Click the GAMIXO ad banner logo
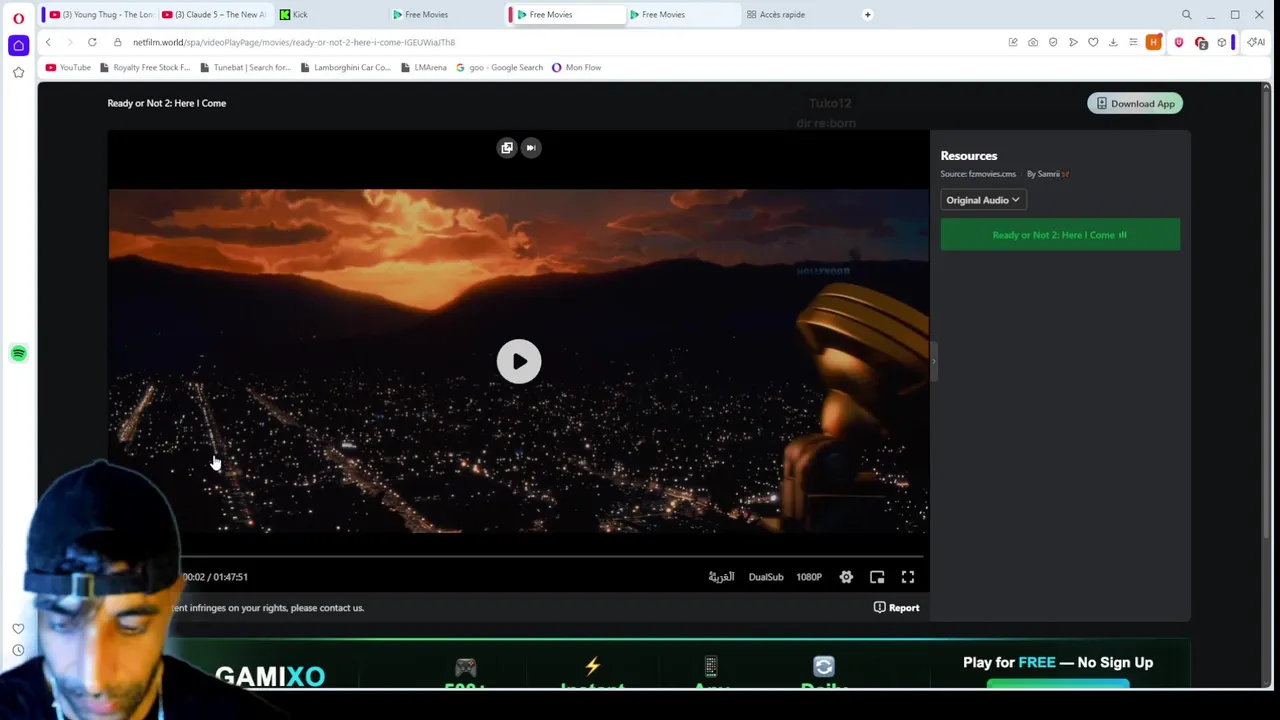This screenshot has width=1280, height=720. (x=270, y=676)
